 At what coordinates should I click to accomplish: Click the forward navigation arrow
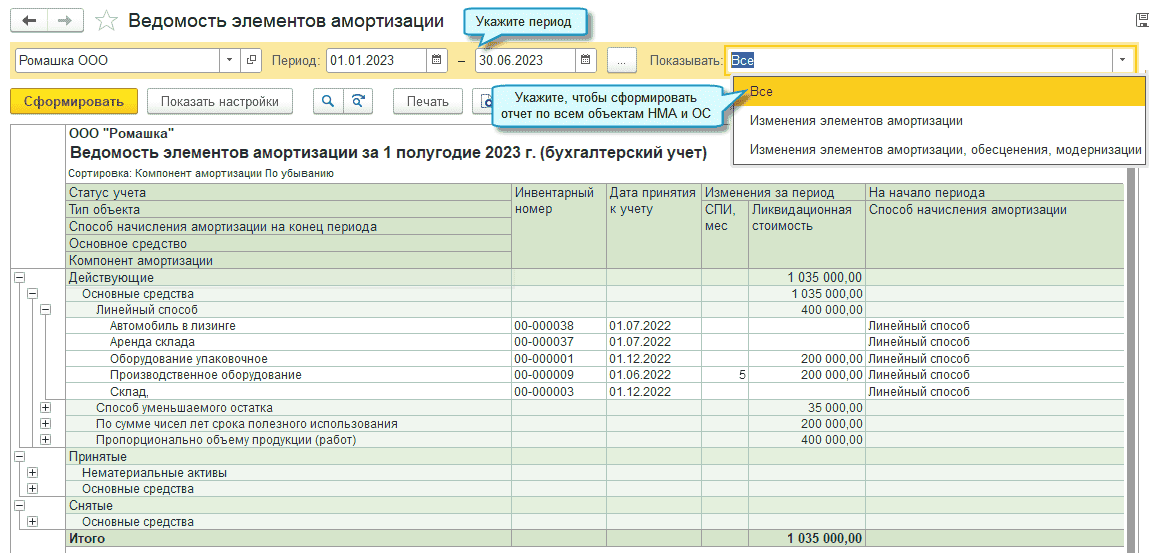[x=65, y=21]
